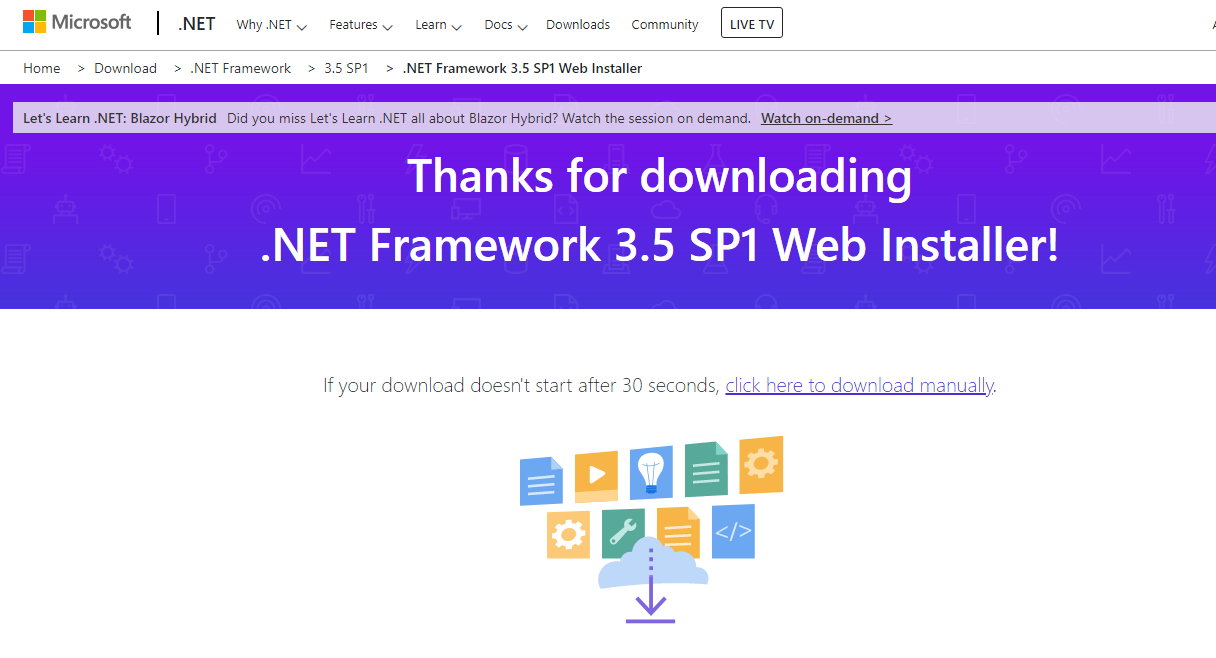Click the orange play video icon
This screenshot has height=658, width=1216.
596,476
